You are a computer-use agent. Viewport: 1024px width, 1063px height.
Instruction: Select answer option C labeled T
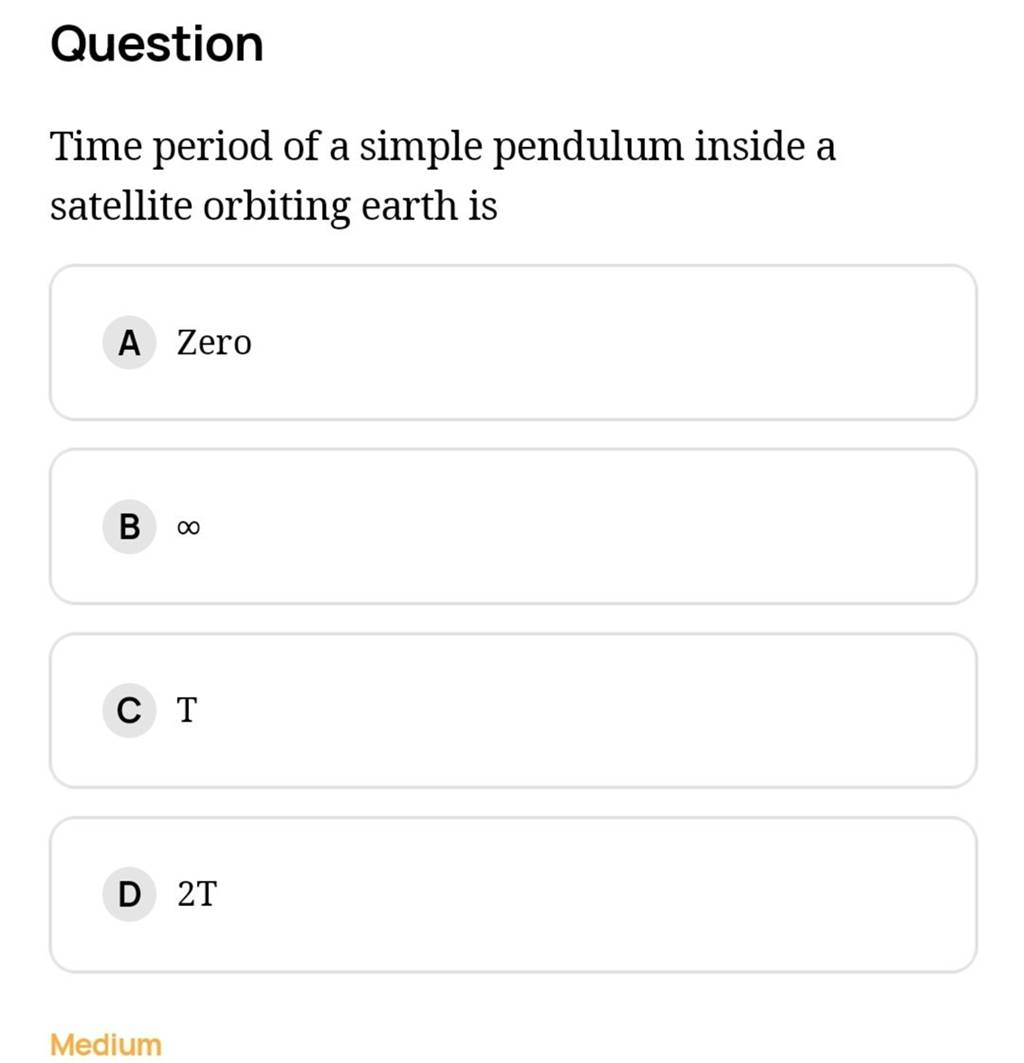coord(512,711)
